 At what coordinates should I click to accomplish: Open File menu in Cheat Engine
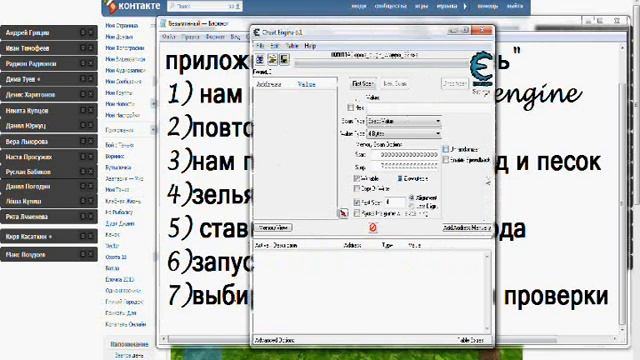click(260, 46)
